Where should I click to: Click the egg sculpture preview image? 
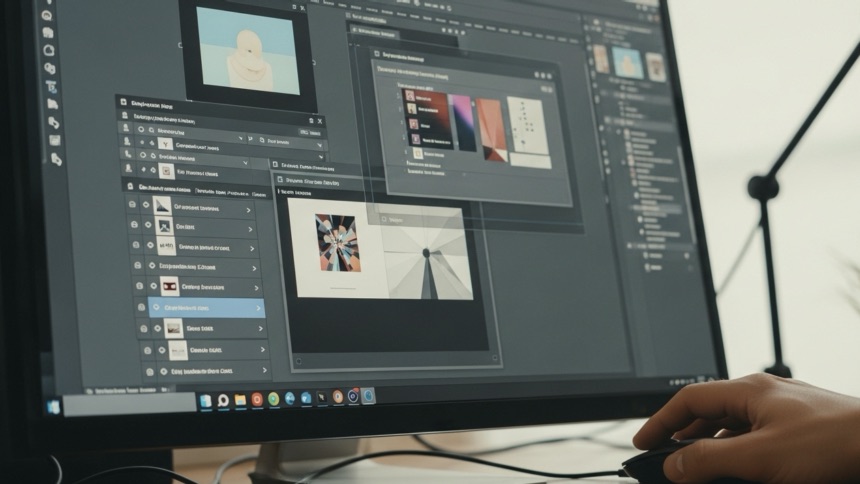(248, 51)
